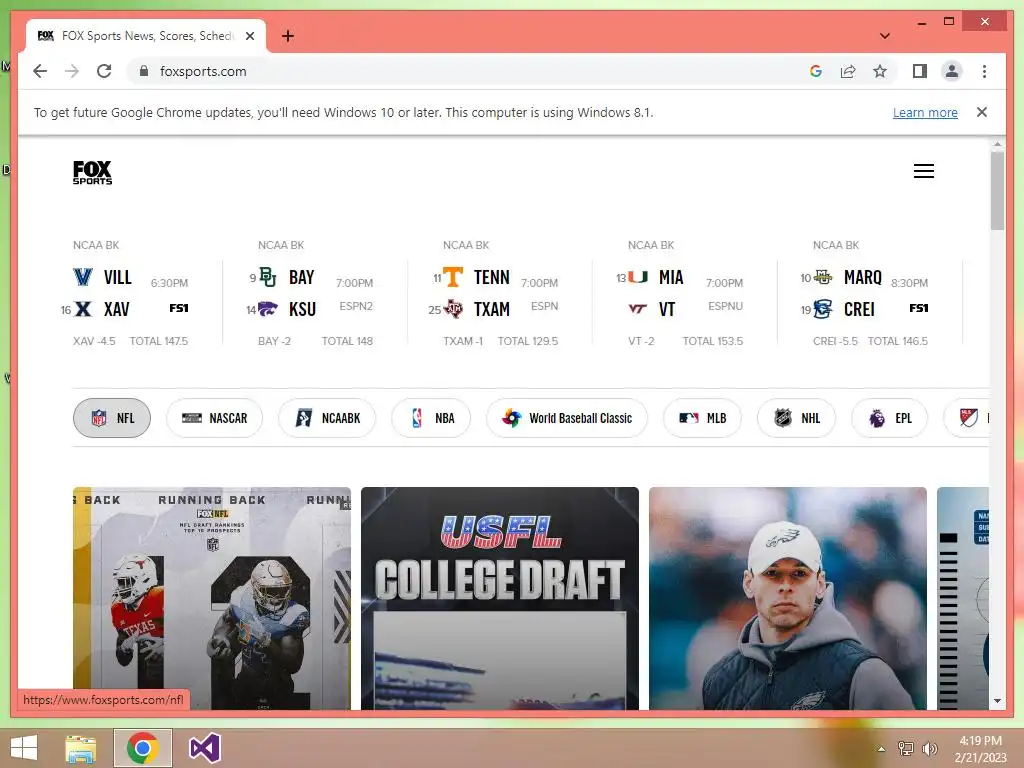Open the TENN vs TXAM game

click(500, 293)
